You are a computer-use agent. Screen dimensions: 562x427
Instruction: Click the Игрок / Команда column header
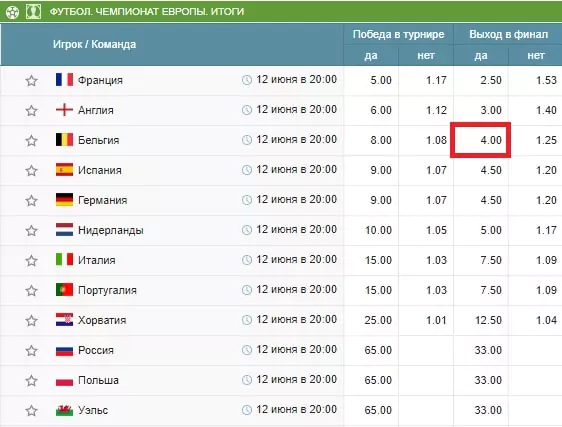coord(95,44)
